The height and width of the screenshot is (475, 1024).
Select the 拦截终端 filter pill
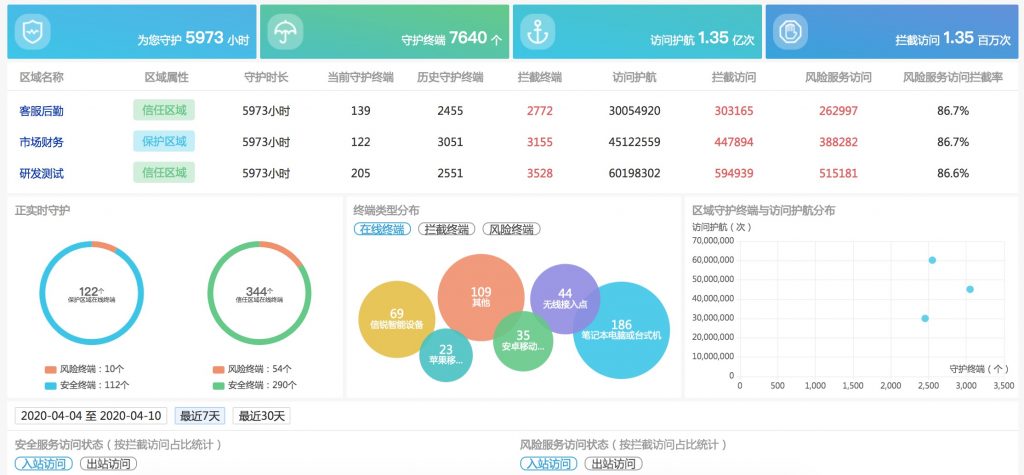coord(447,229)
